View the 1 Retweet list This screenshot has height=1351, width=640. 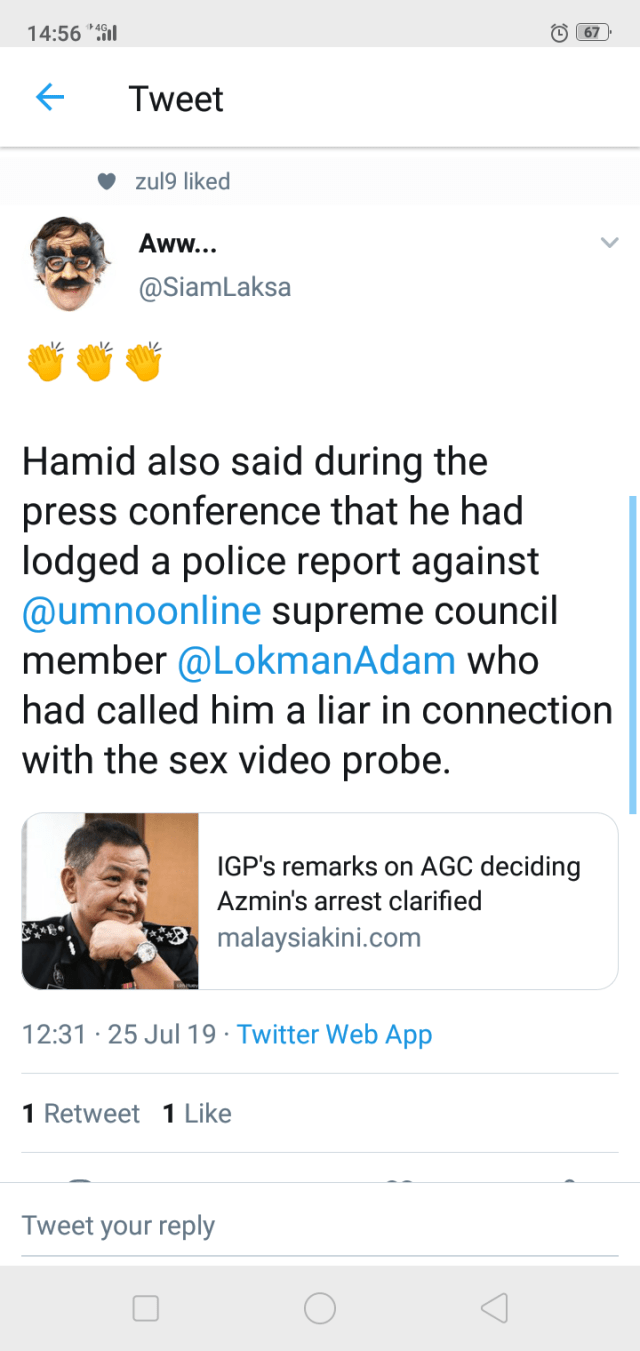(x=81, y=1113)
